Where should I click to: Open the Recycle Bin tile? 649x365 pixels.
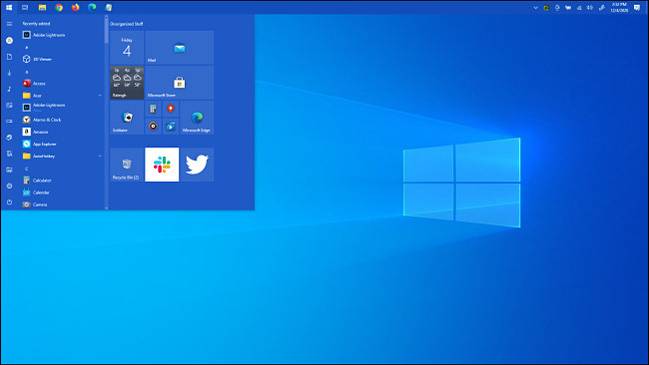click(x=127, y=165)
